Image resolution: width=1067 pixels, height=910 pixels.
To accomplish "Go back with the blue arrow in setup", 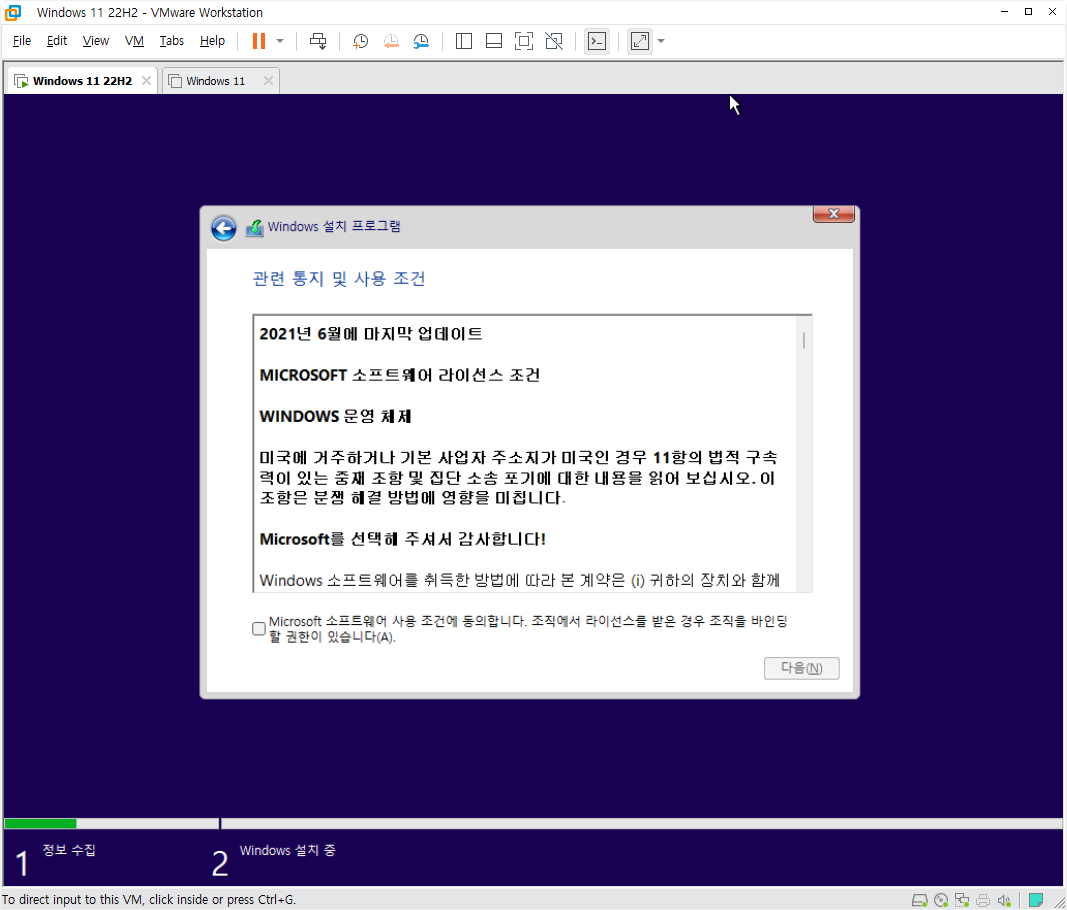I will pos(223,228).
